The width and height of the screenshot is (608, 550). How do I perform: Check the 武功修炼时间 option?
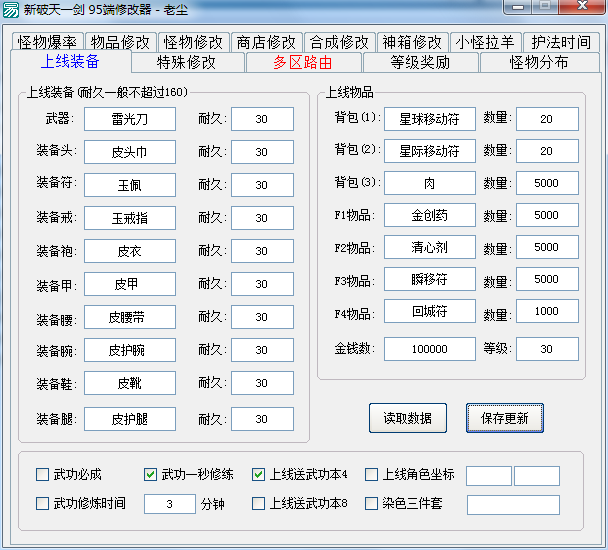(42, 503)
